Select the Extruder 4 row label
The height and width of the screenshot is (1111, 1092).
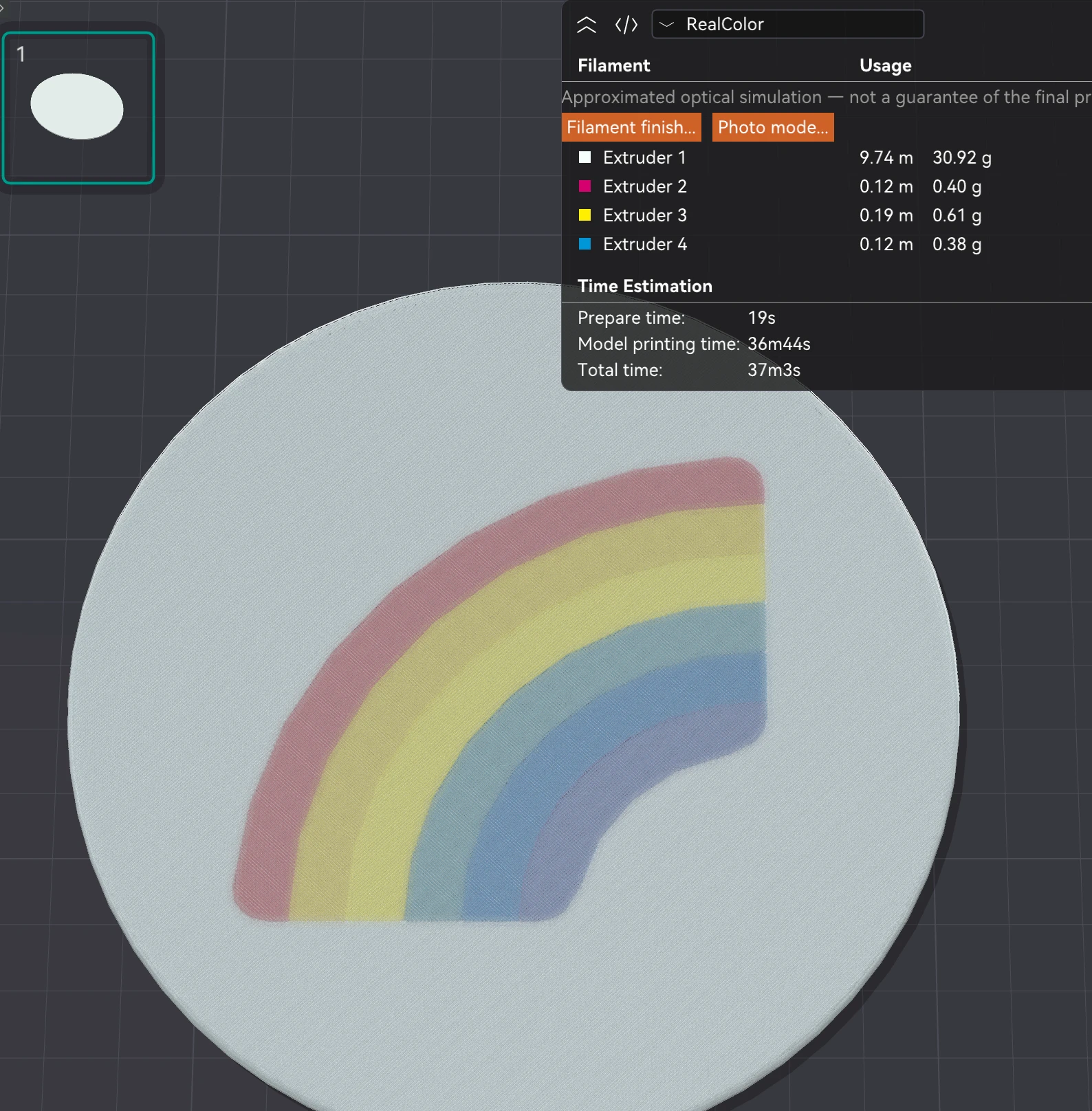click(645, 244)
